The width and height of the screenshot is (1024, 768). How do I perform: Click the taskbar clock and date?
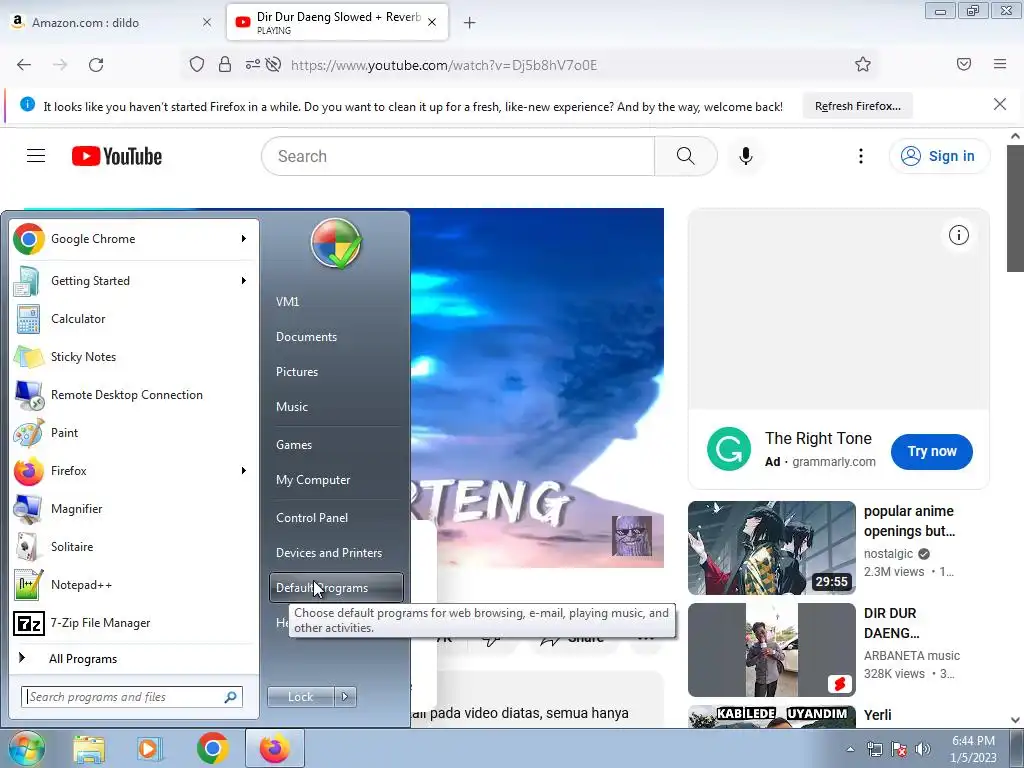pyautogui.click(x=973, y=749)
